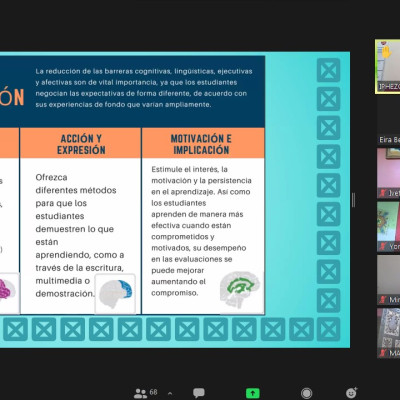Click muted microphone icon on MA tile
This screenshot has width=400, height=400.
[383, 353]
